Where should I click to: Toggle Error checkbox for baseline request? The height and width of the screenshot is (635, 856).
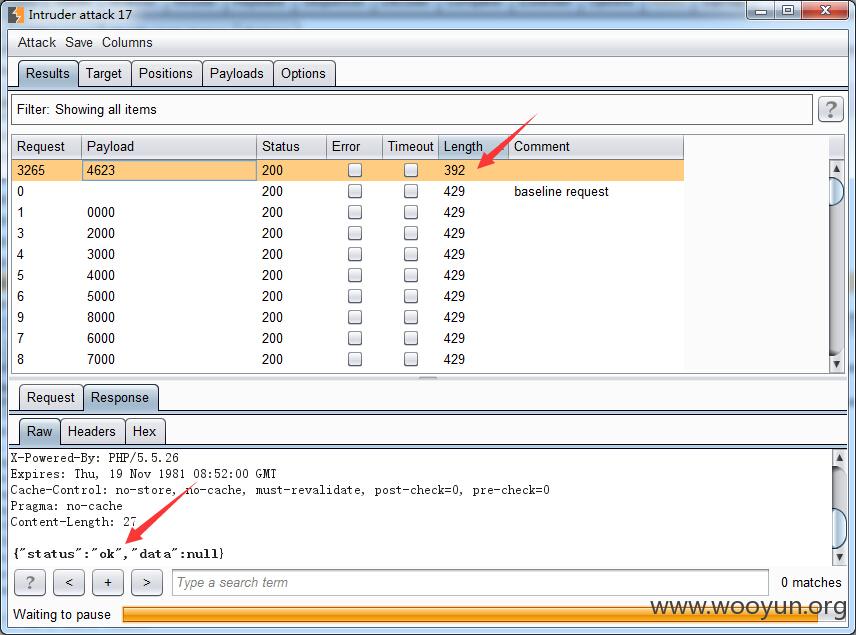pos(355,191)
